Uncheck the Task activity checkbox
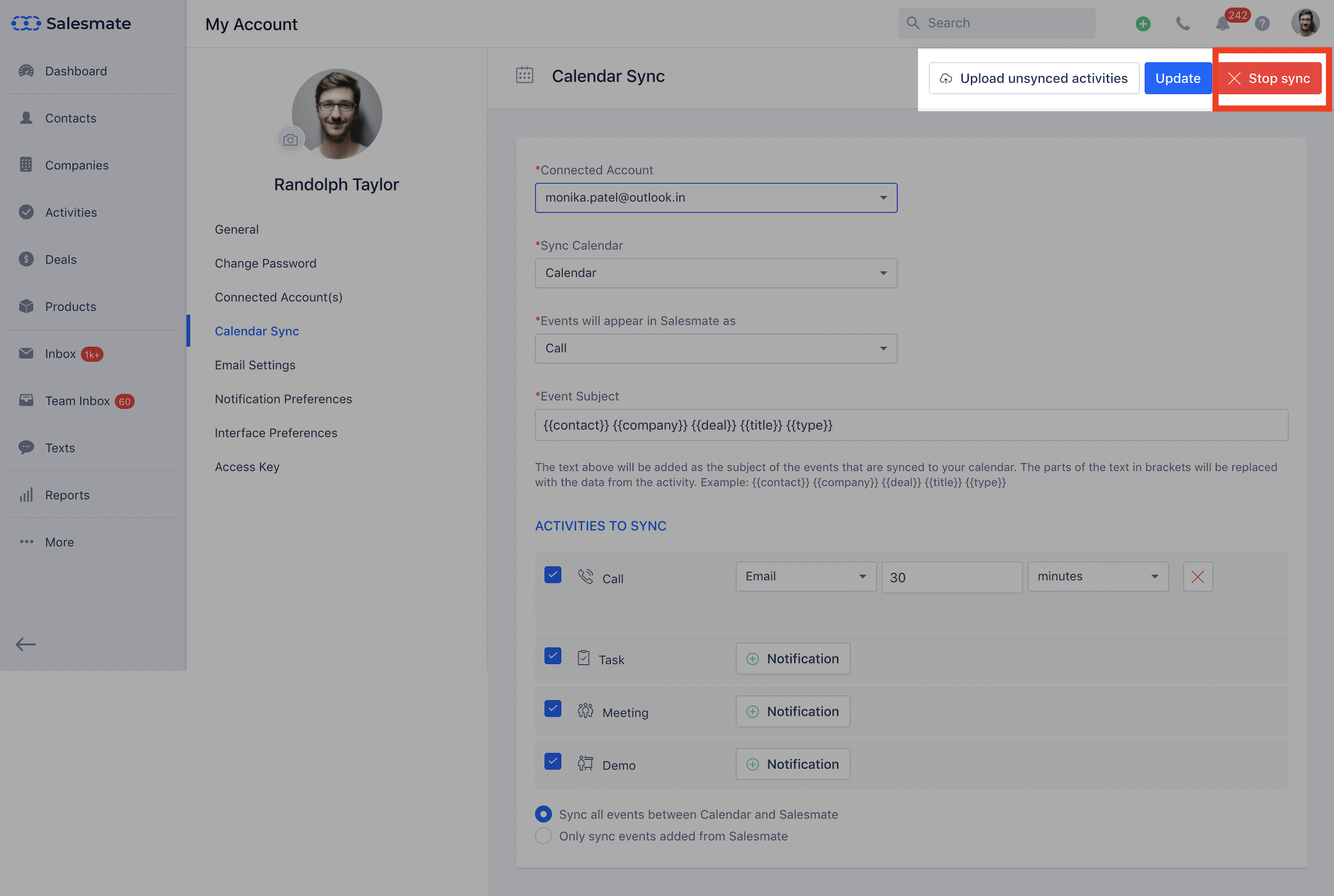Image resolution: width=1334 pixels, height=896 pixels. 553,656
